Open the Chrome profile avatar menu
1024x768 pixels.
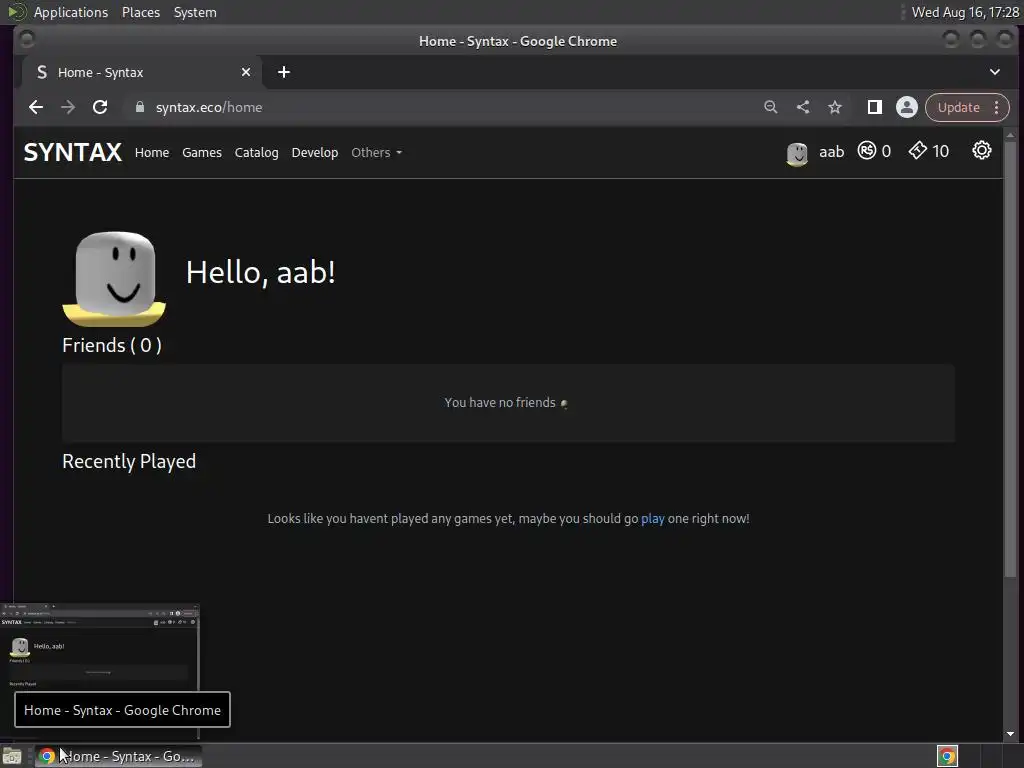906,107
